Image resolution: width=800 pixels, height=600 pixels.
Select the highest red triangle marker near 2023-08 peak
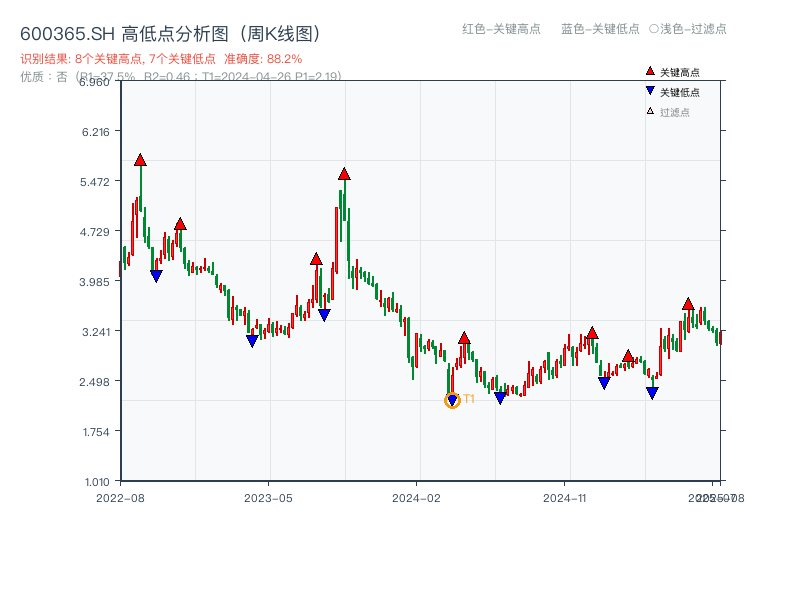tap(344, 175)
